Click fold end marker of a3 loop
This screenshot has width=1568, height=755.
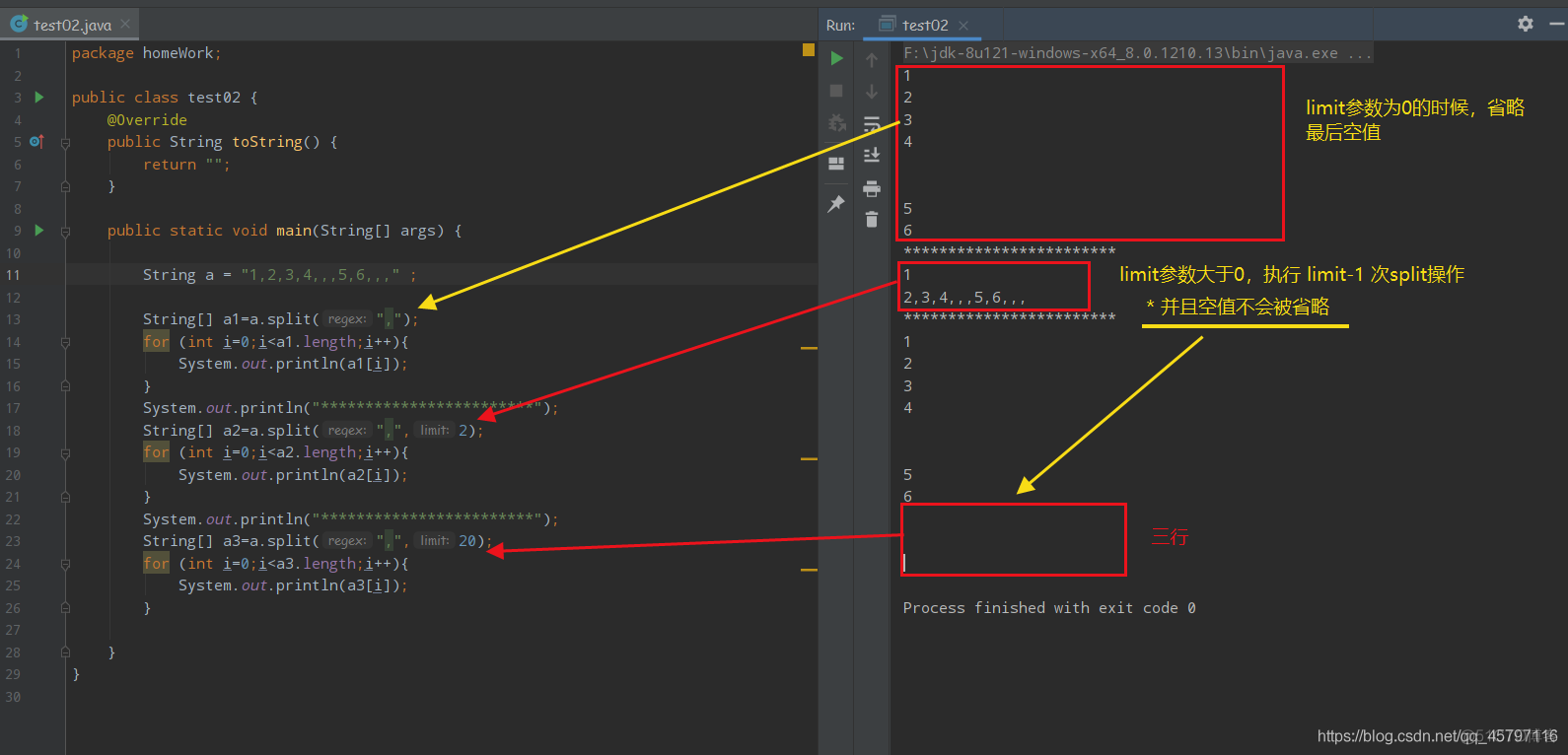(x=65, y=608)
